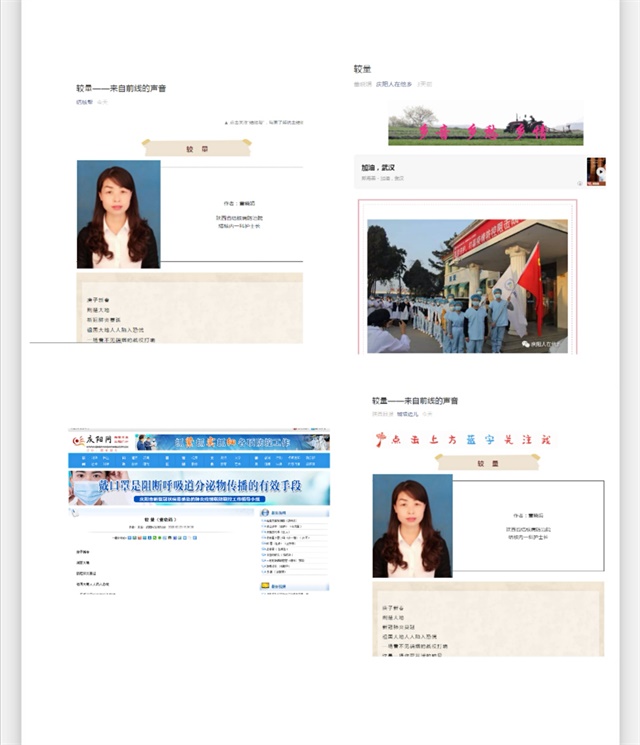Image resolution: width=640 pixels, height=745 pixels.
Task: Click the top-left woman's portrait photo
Action: 118,214
